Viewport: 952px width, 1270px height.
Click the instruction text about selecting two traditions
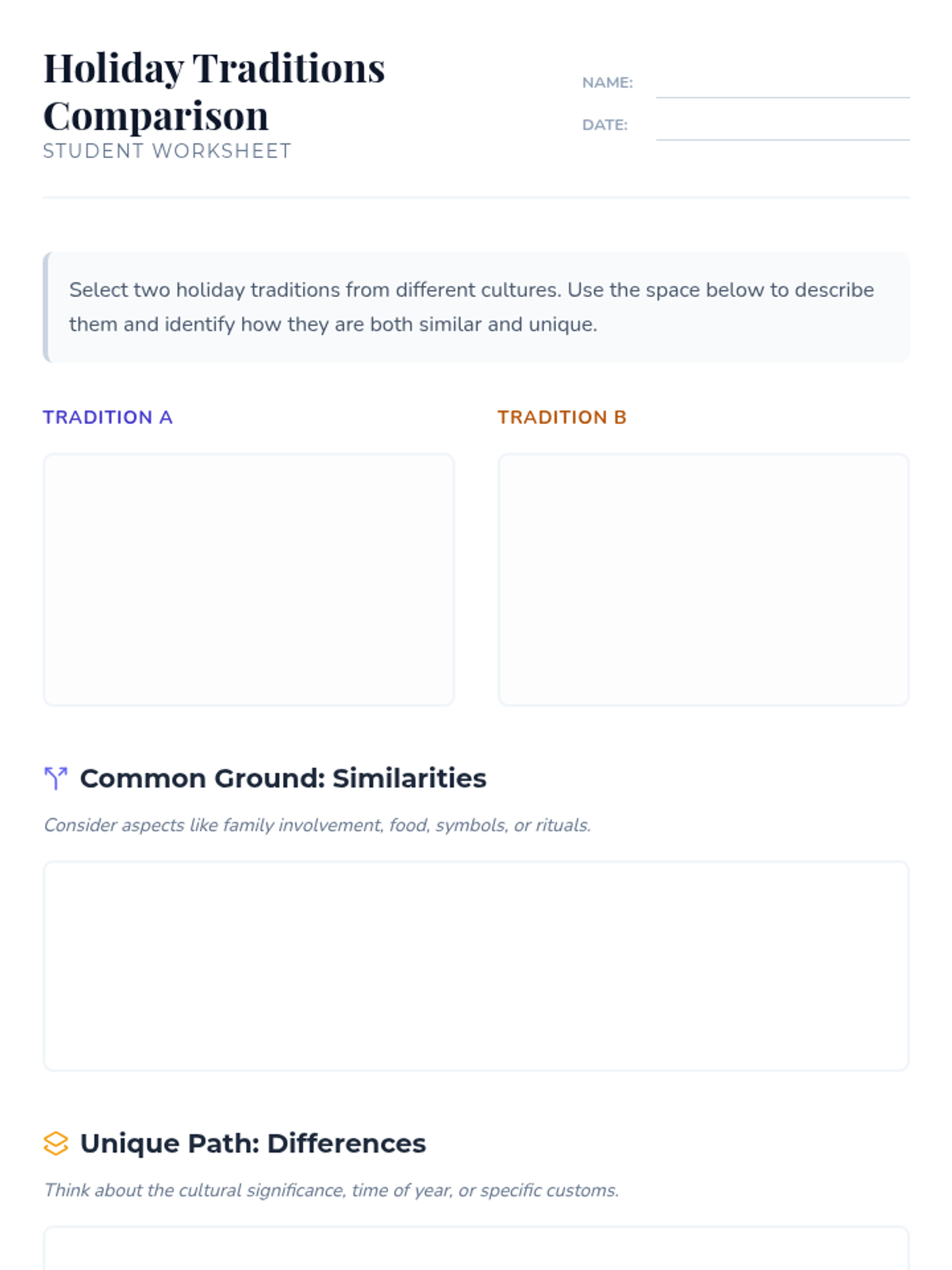[471, 307]
